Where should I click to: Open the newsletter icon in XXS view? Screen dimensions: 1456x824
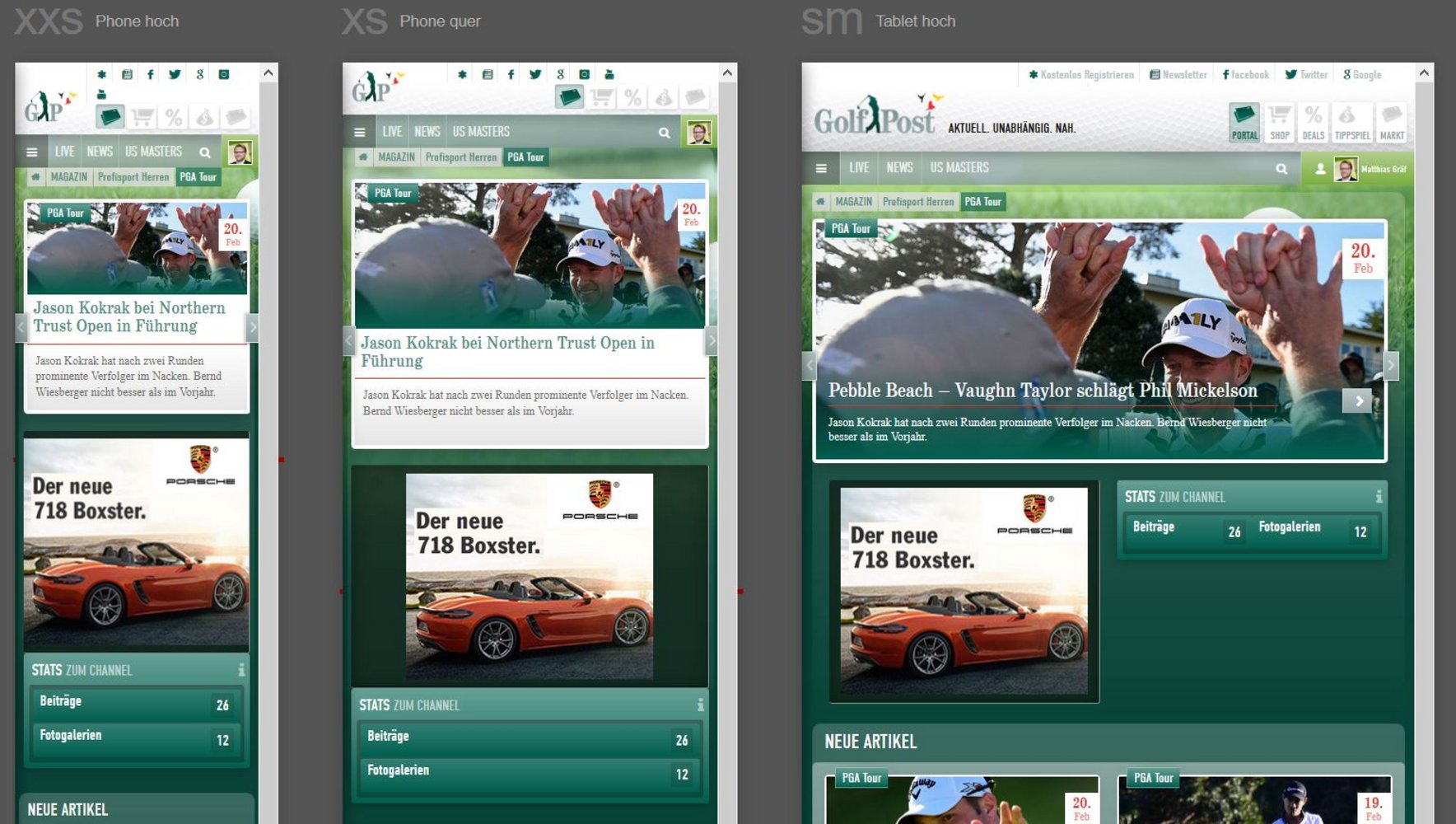(x=127, y=74)
